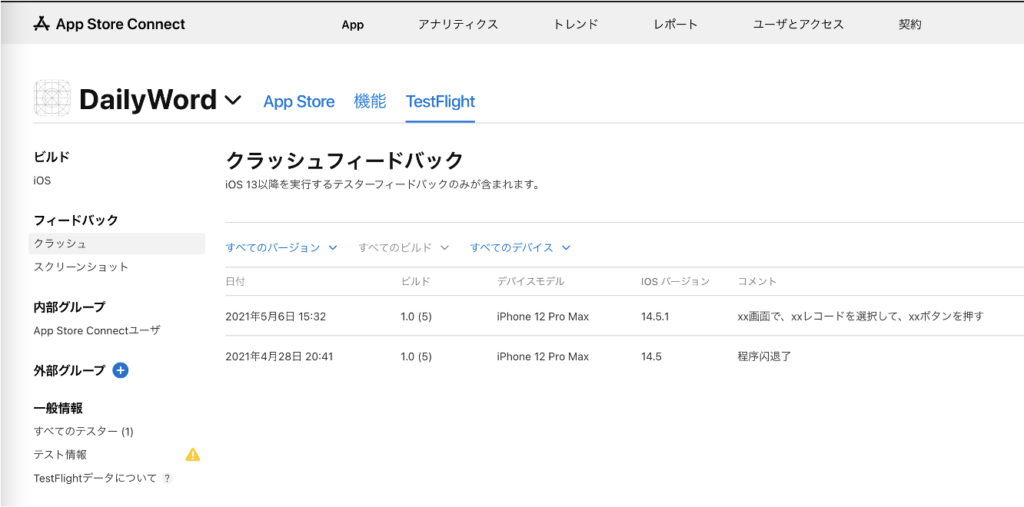Open the すべてのデバイス filter dropdown
This screenshot has height=507, width=1024.
click(520, 248)
